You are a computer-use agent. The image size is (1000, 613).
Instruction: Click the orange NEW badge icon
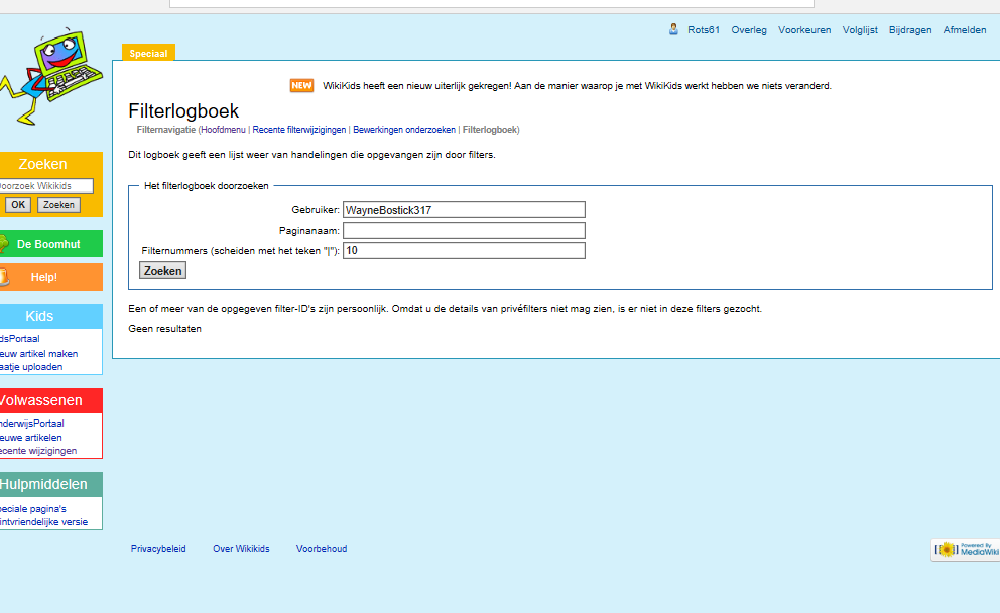click(x=302, y=85)
